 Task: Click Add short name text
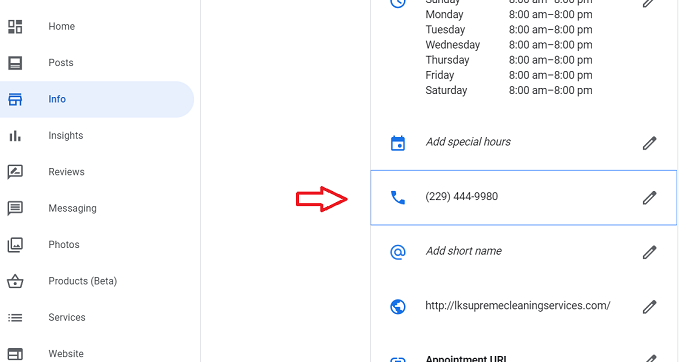tap(463, 251)
